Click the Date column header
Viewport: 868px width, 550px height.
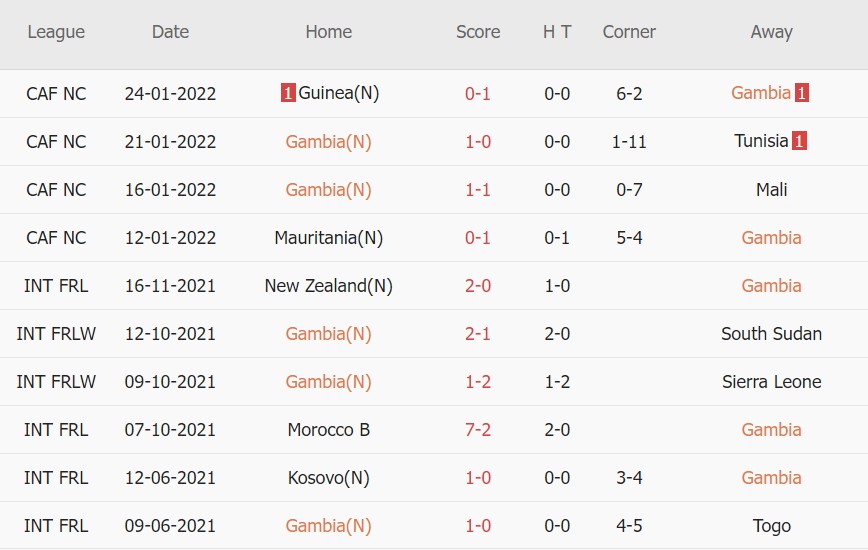170,32
